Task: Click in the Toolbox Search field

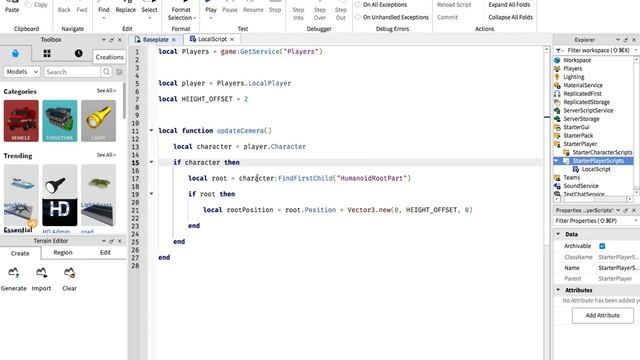Action: click(x=72, y=72)
